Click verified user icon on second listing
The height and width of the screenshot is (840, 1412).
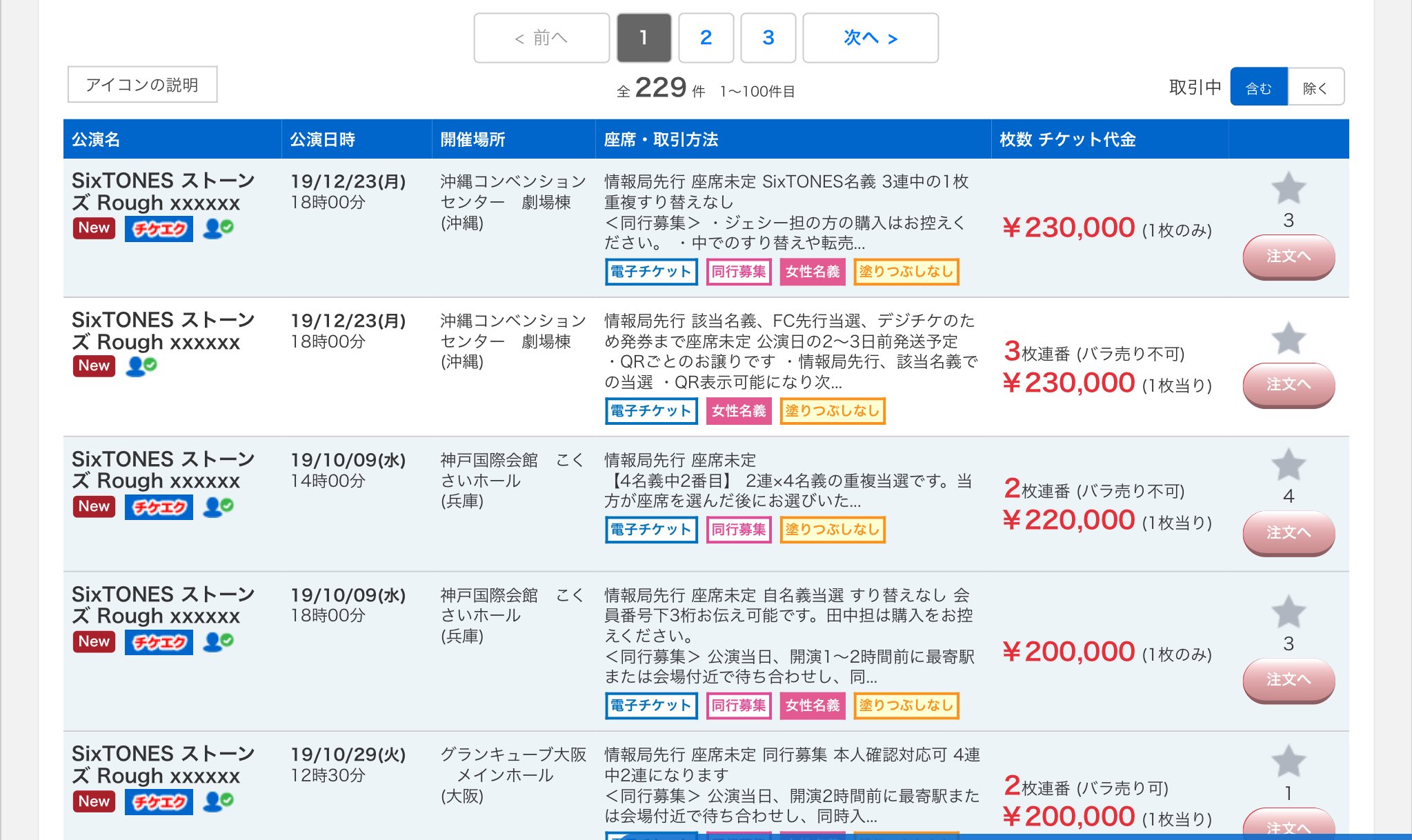(141, 366)
